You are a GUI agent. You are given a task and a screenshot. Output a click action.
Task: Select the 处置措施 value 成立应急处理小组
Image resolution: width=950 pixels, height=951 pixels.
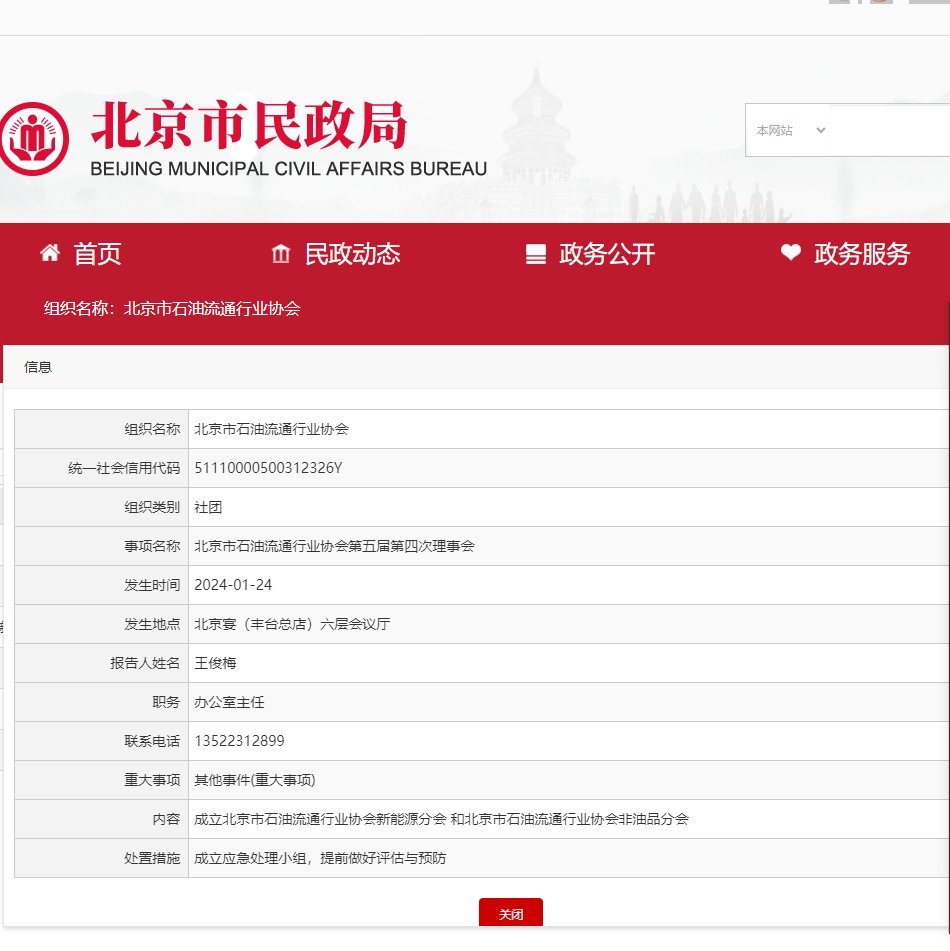(x=320, y=858)
